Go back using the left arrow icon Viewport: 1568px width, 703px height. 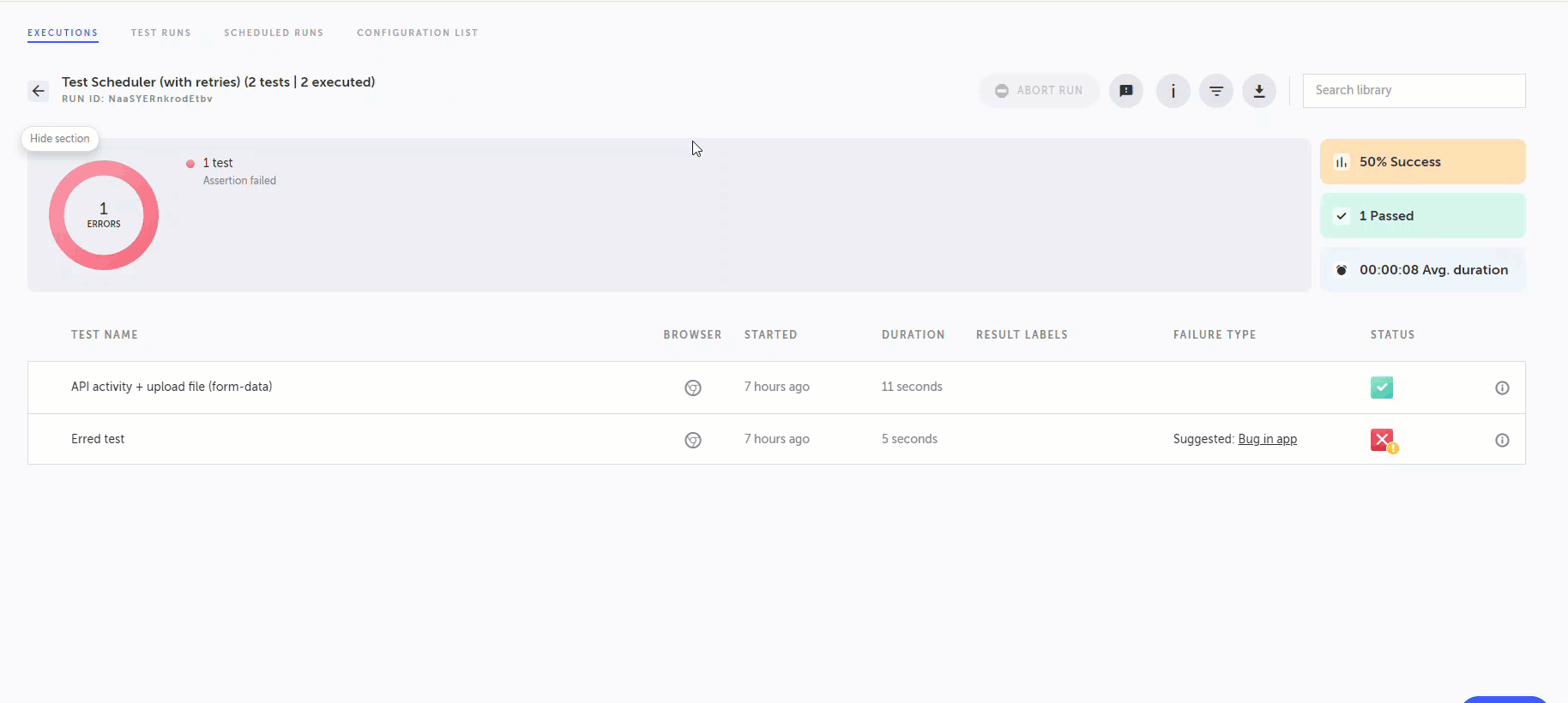39,91
